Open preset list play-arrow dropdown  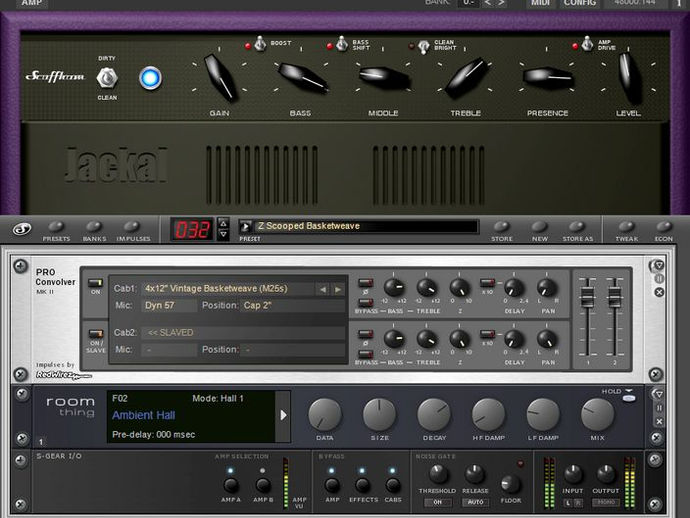(246, 226)
